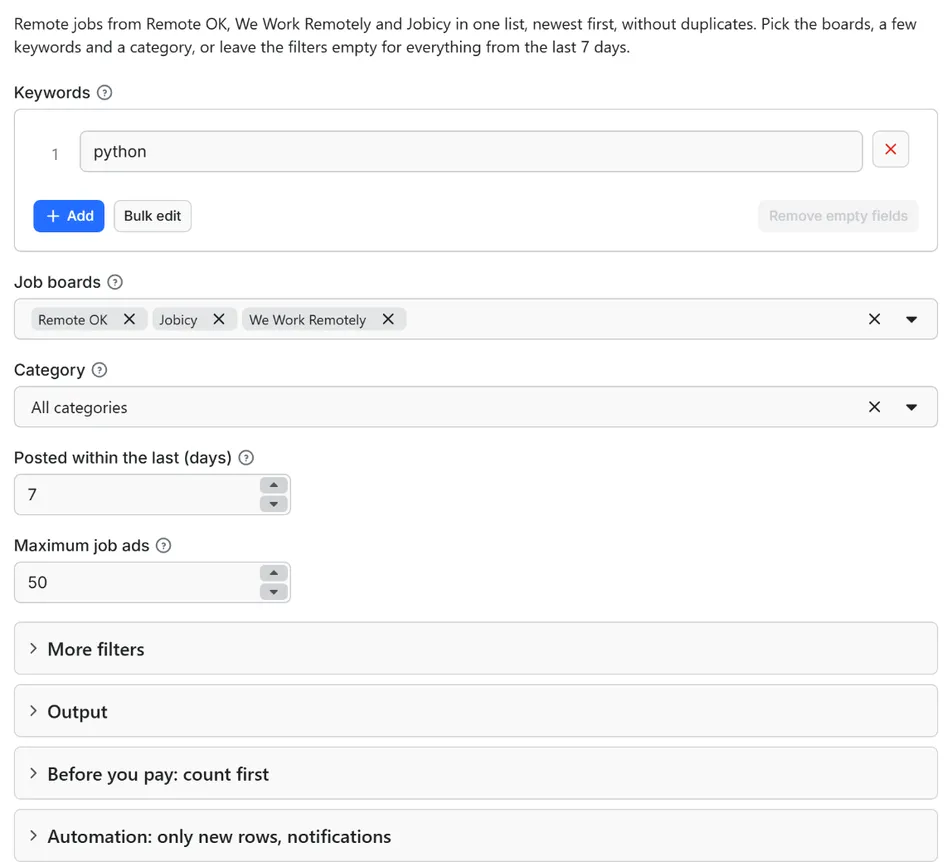Click Remove empty fields button
The height and width of the screenshot is (862, 952).
pyautogui.click(x=838, y=216)
